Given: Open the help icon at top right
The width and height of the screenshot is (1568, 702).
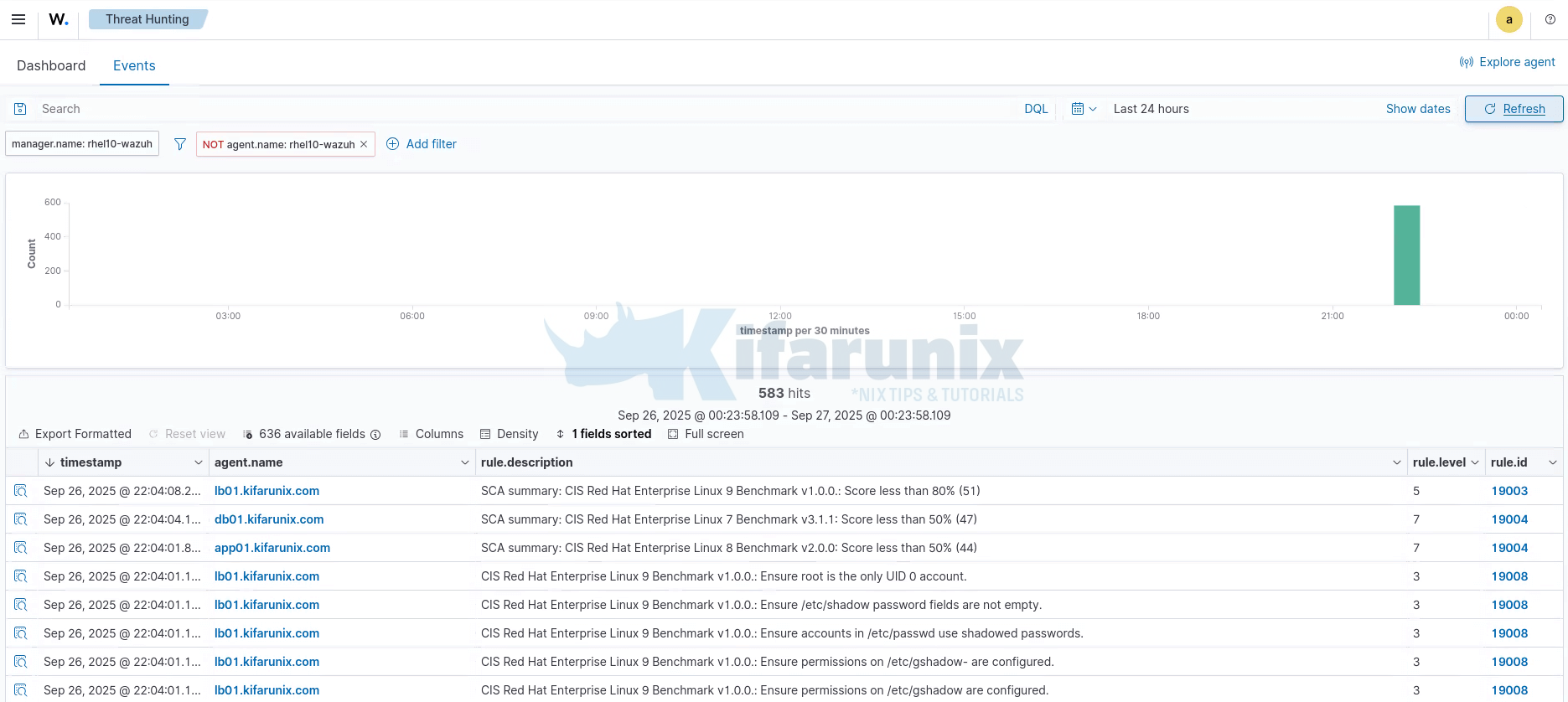Looking at the screenshot, I should coord(1550,19).
